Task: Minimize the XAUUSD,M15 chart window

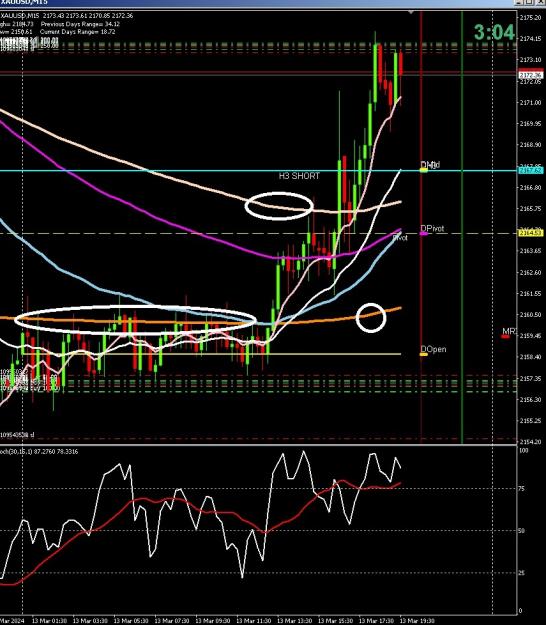Action: pyautogui.click(x=519, y=2)
